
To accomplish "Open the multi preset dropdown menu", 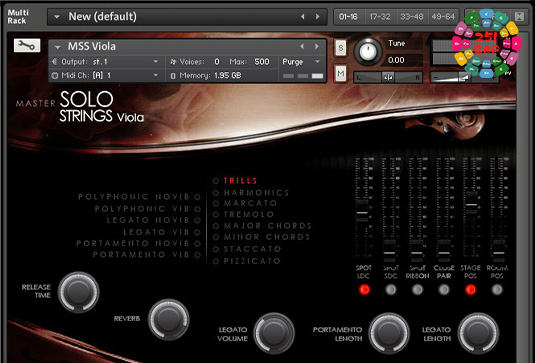I will (57, 17).
